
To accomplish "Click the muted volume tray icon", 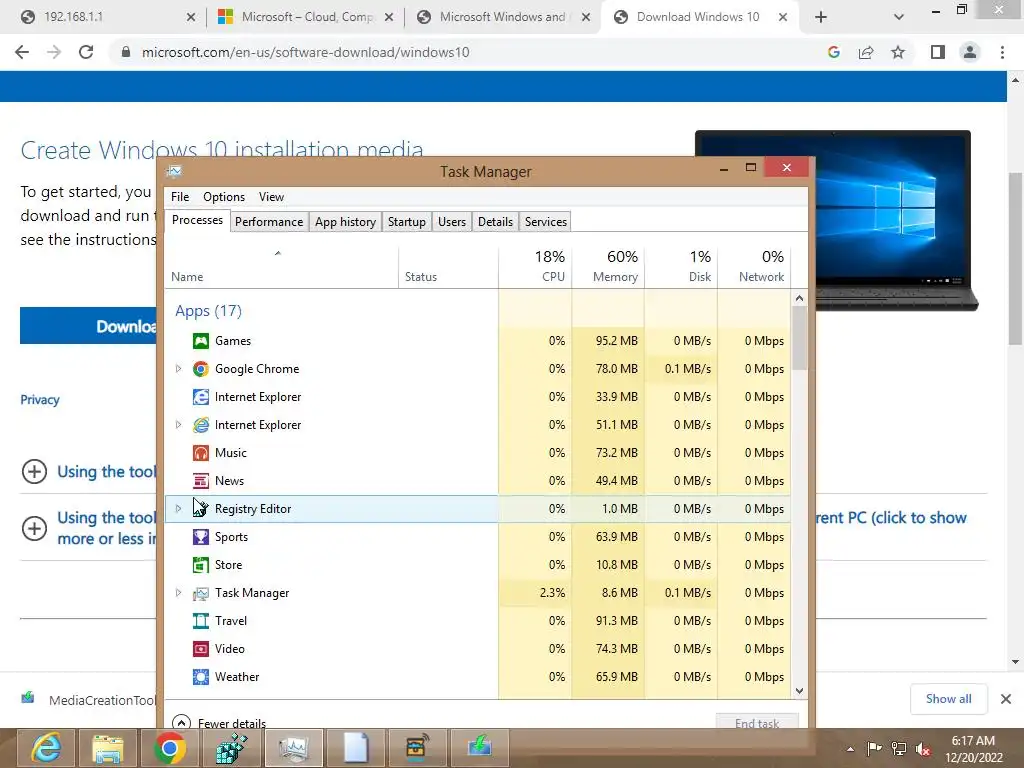I will coord(923,748).
